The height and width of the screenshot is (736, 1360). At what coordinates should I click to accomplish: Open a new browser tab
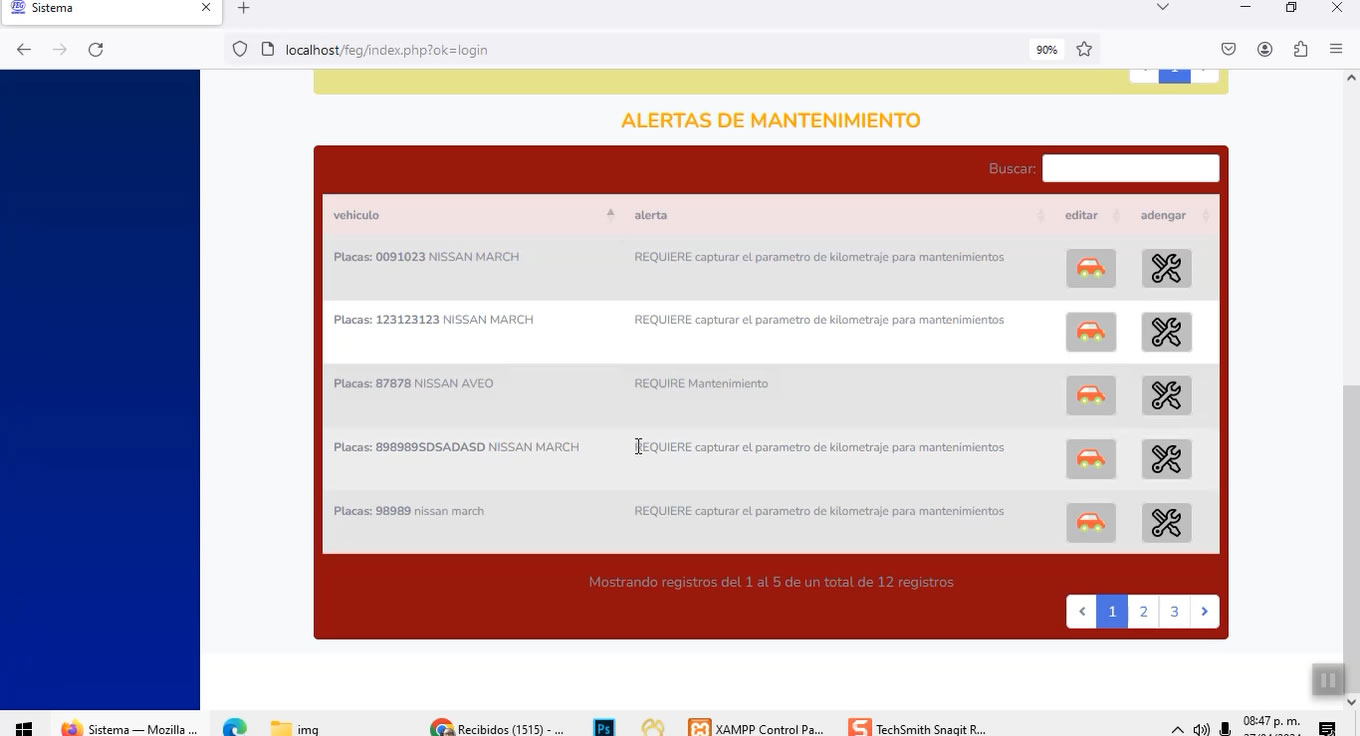tap(243, 8)
